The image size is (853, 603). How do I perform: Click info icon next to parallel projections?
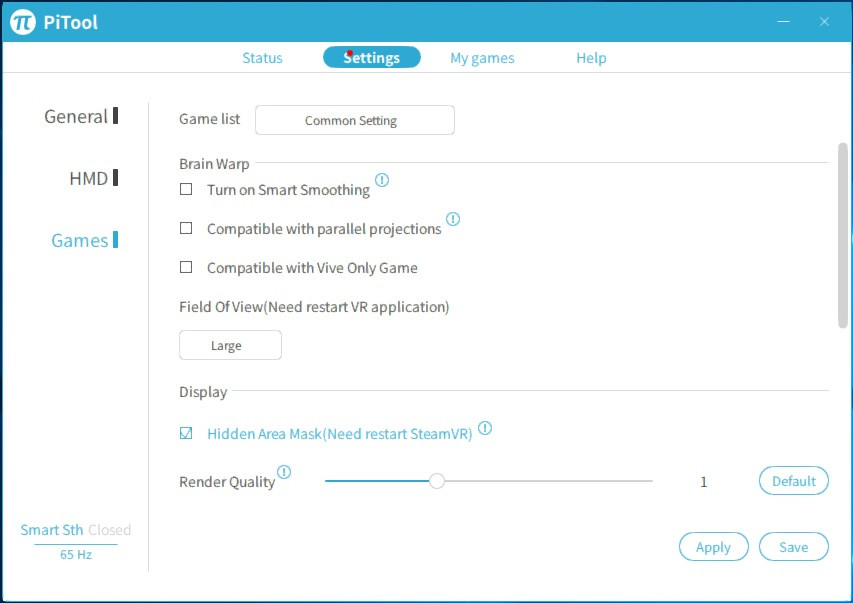click(453, 219)
